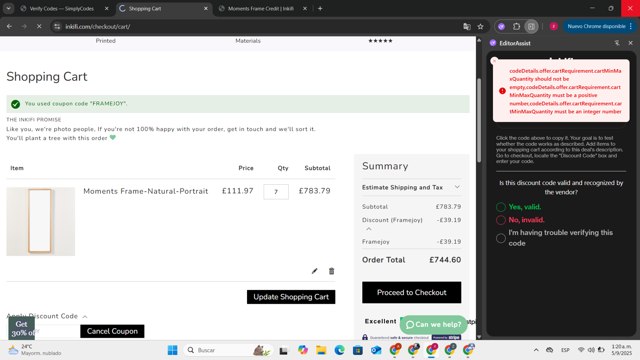Click the Moments Frame-Natural-Portrait product name
The height and width of the screenshot is (360, 640).
[146, 191]
